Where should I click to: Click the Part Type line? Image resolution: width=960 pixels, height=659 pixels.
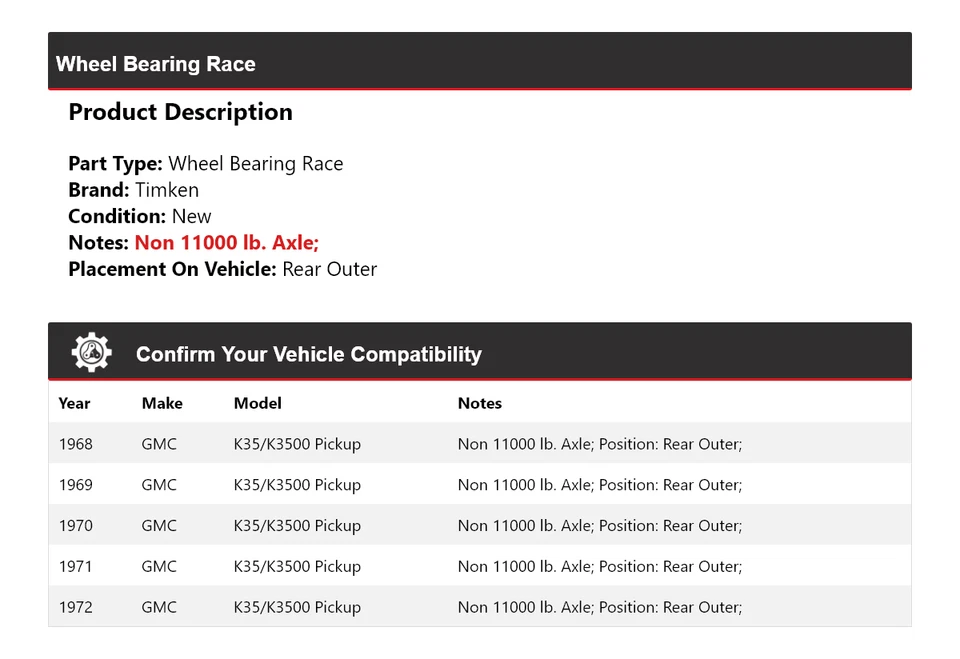click(x=205, y=164)
